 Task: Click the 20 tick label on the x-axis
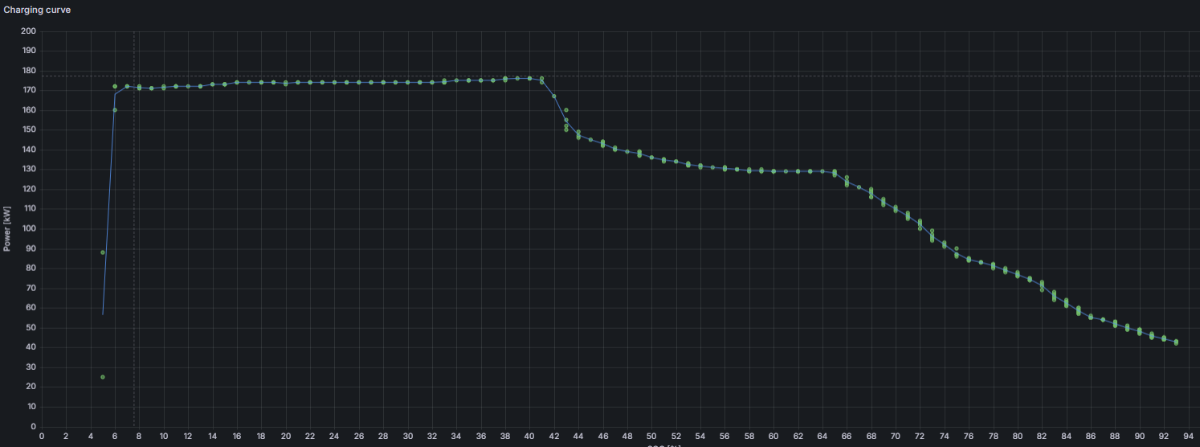[285, 436]
